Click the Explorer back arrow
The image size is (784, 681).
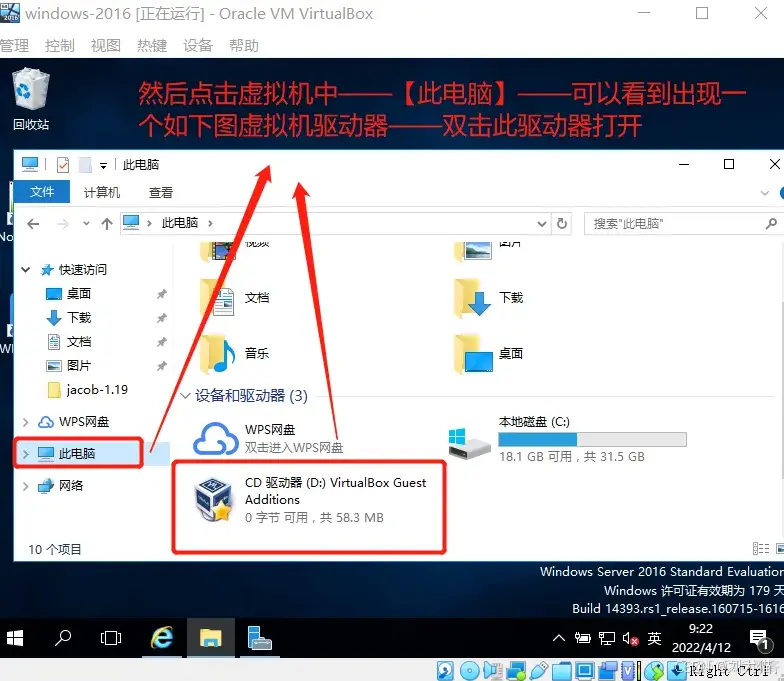tap(33, 224)
